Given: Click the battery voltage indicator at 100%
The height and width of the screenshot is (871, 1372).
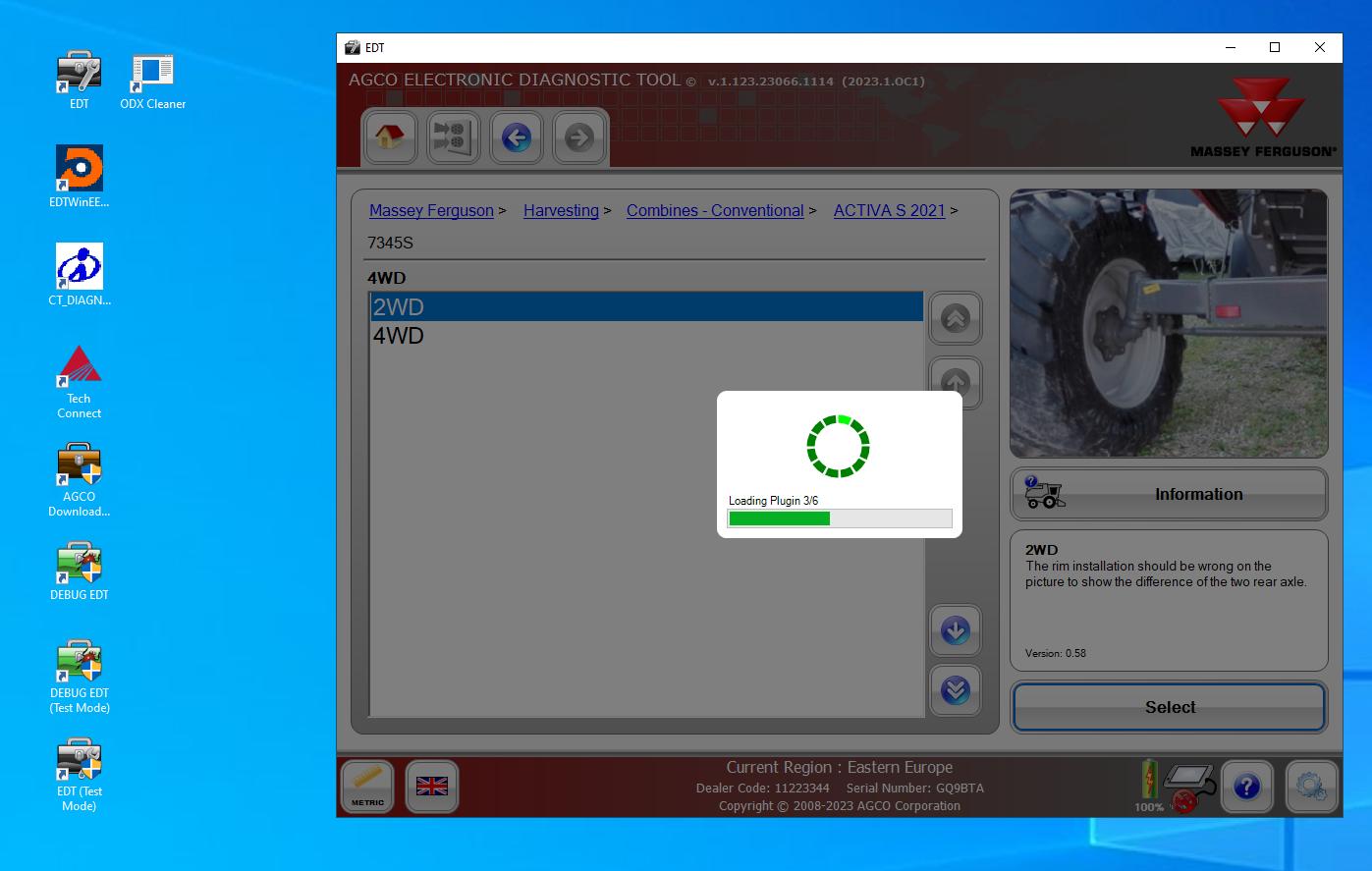Looking at the screenshot, I should coord(1149,781).
